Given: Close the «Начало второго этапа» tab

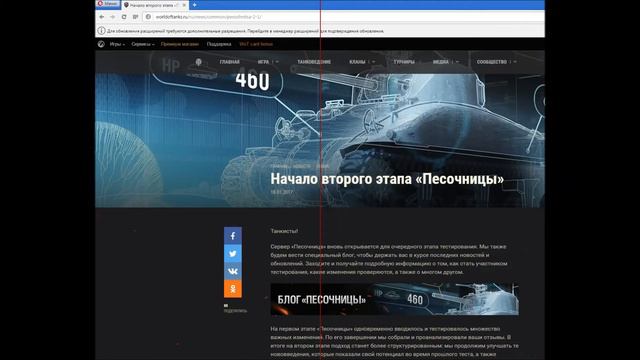Looking at the screenshot, I should tap(184, 5).
